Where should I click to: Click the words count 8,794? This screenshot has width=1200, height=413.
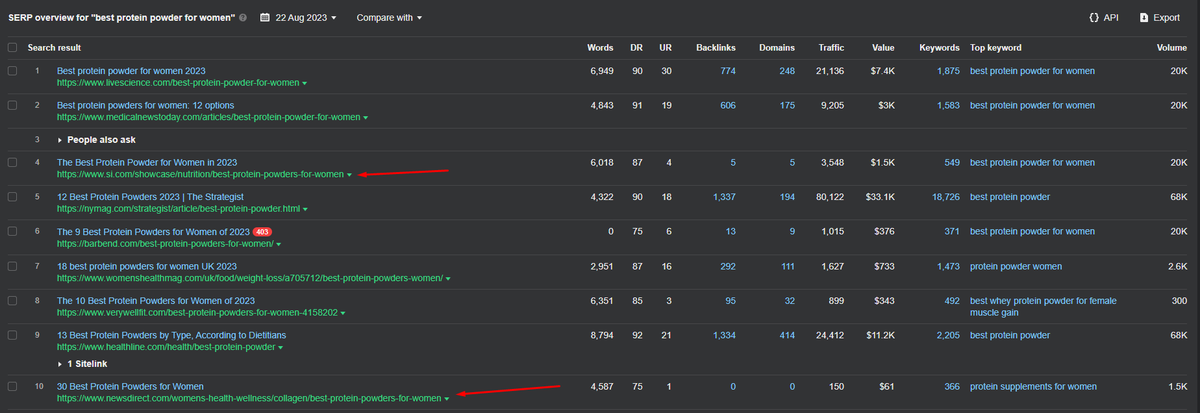pos(603,335)
